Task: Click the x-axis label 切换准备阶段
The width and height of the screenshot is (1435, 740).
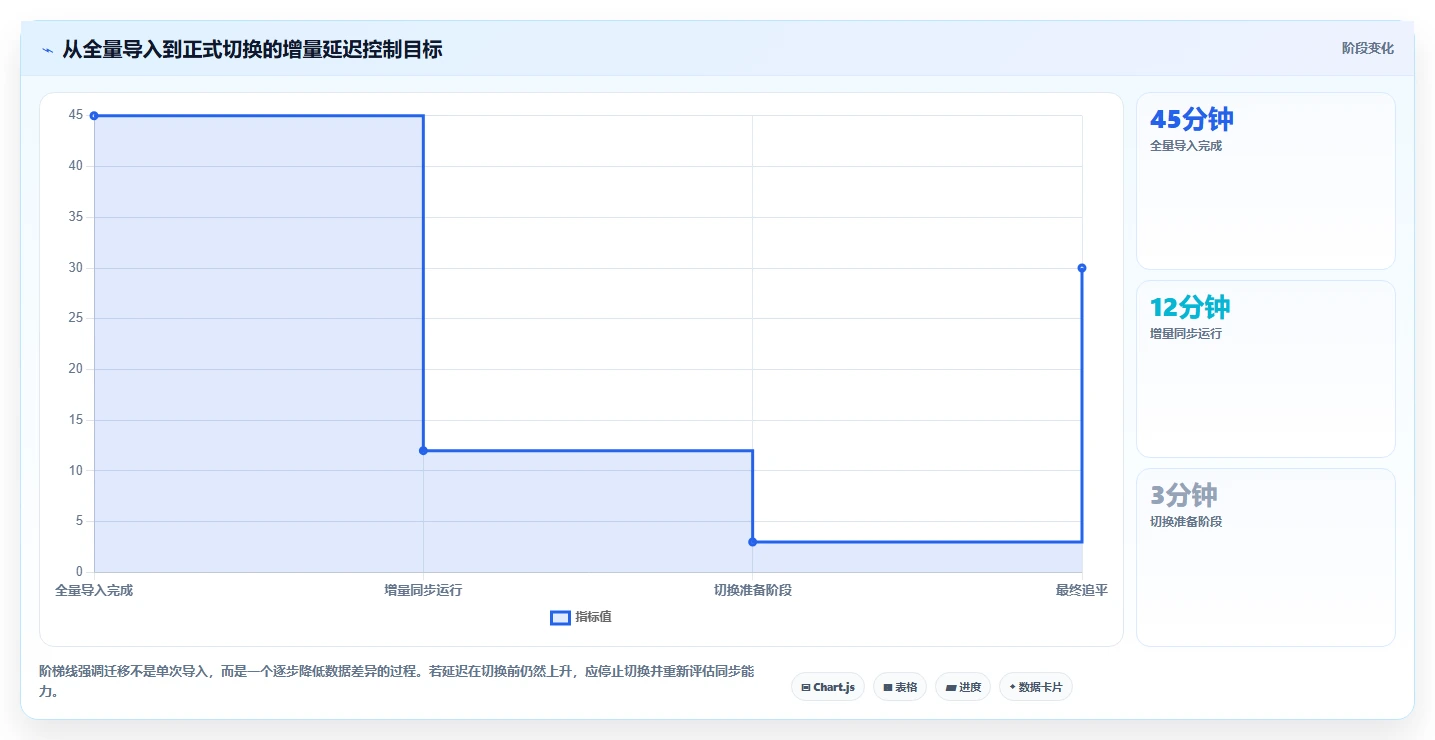Action: pyautogui.click(x=752, y=590)
